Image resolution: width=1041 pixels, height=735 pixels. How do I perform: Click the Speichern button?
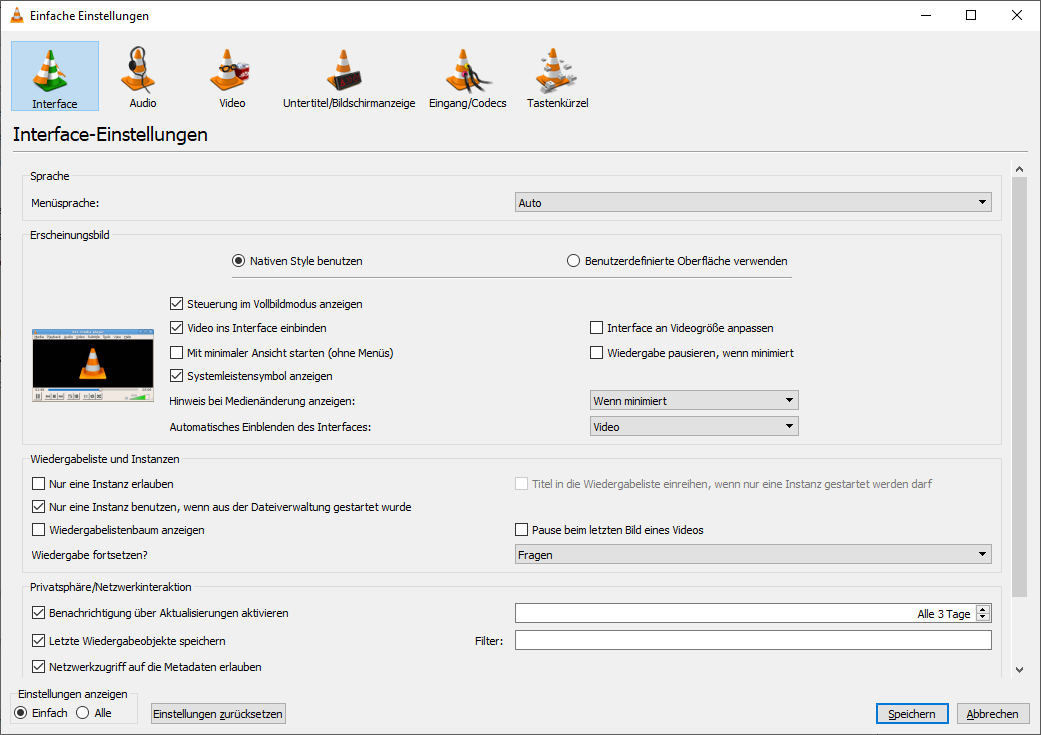911,713
